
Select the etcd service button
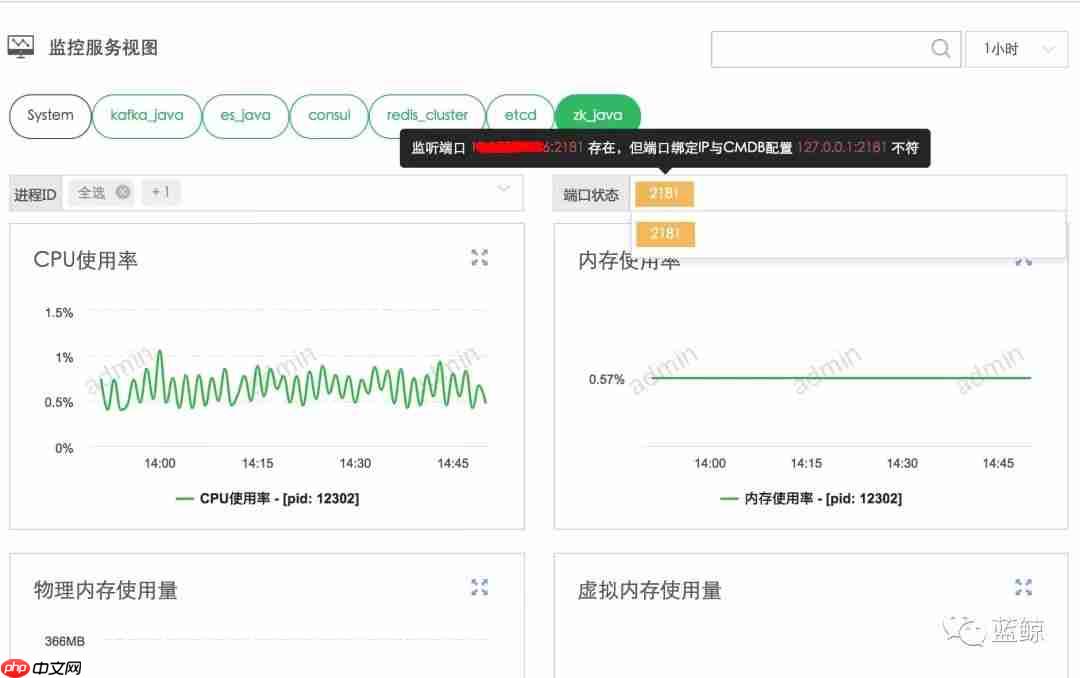click(519, 114)
